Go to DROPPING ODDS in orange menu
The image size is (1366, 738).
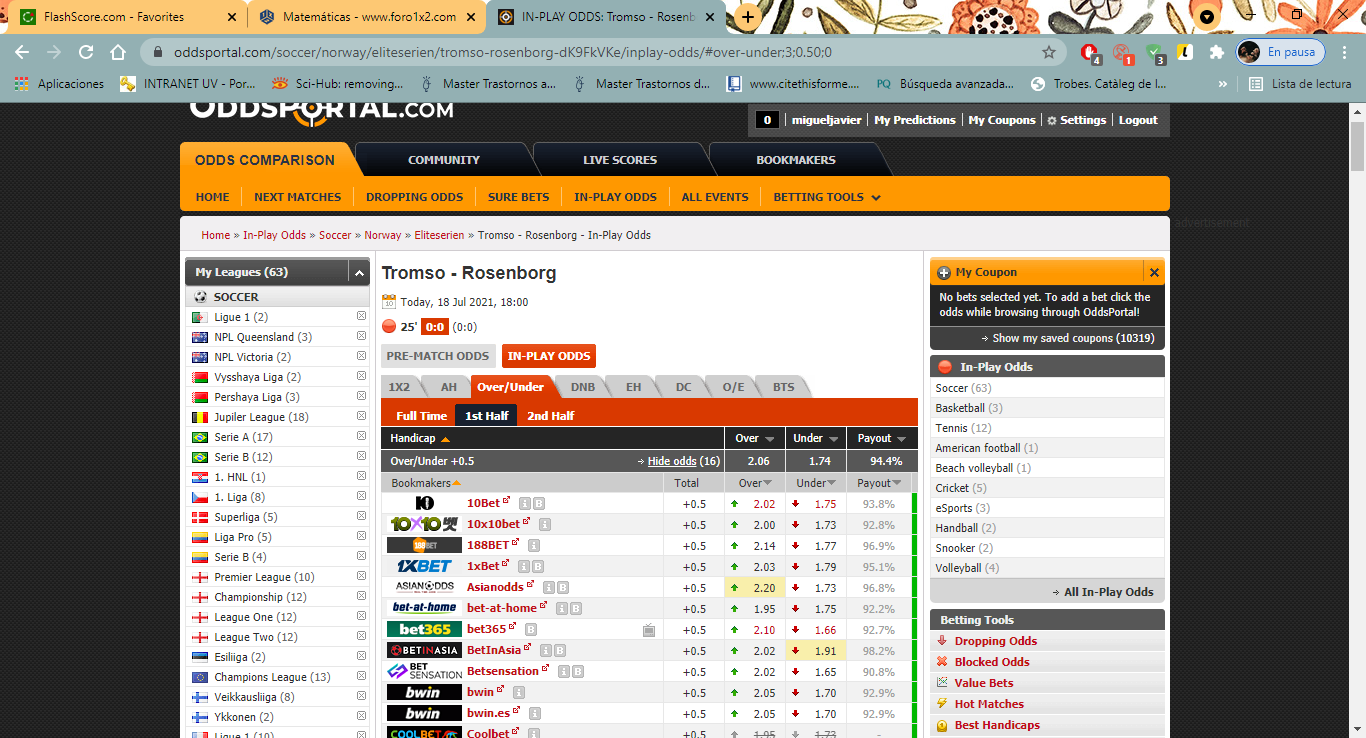414,197
